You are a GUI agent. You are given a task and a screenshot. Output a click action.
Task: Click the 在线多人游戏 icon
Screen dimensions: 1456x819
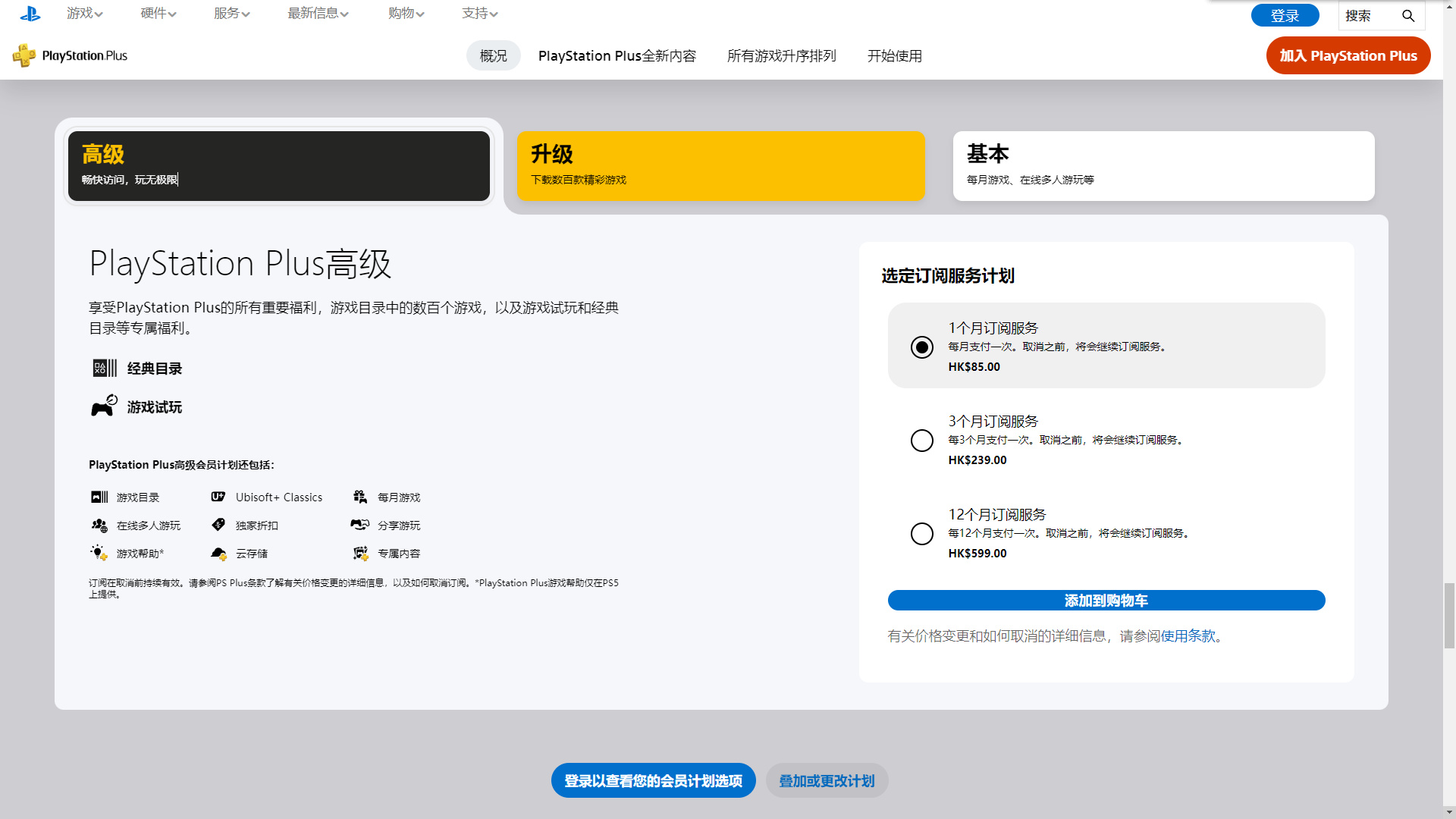tap(100, 525)
